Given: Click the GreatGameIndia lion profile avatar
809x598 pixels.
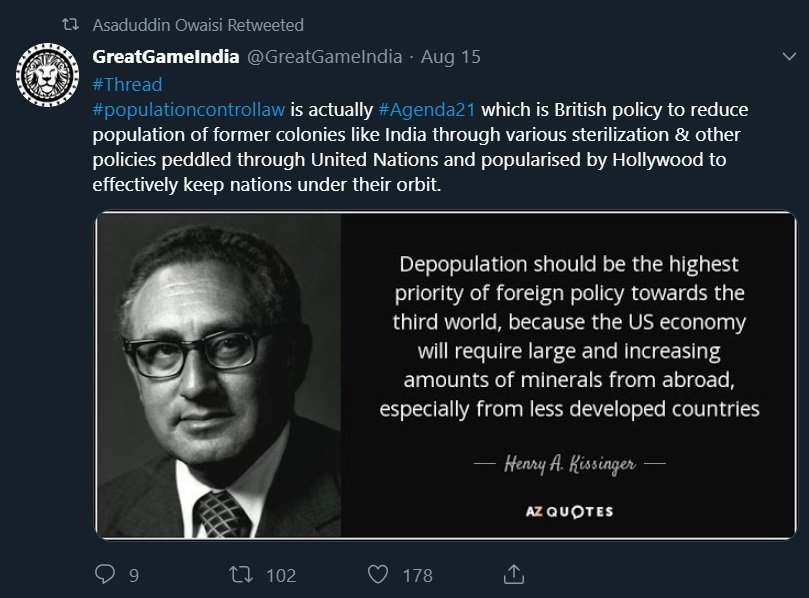Looking at the screenshot, I should (x=48, y=77).
